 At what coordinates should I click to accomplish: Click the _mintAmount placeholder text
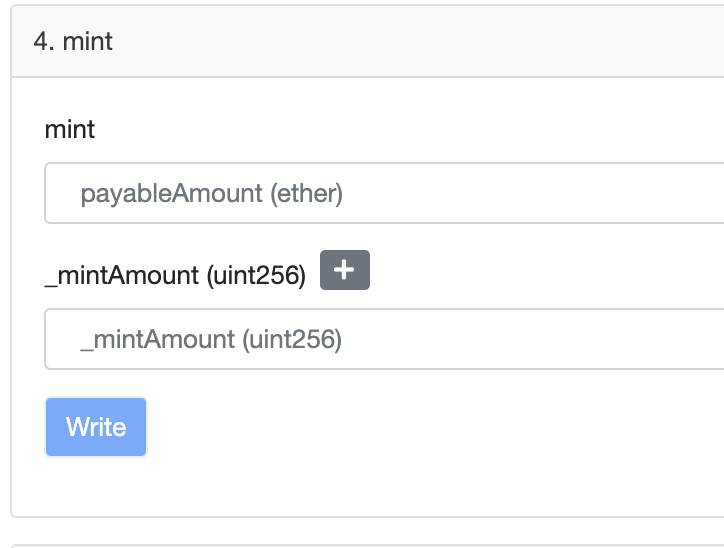[x=211, y=340]
